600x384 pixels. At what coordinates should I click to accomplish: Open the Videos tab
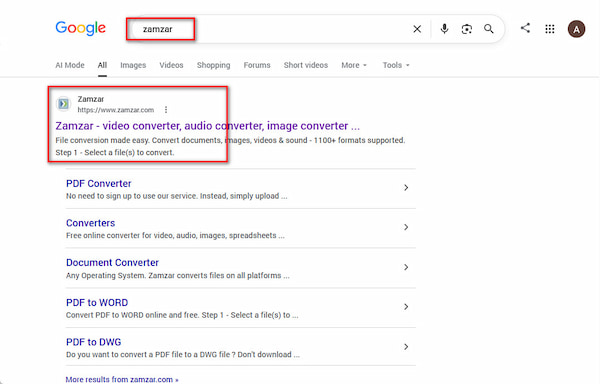(171, 65)
